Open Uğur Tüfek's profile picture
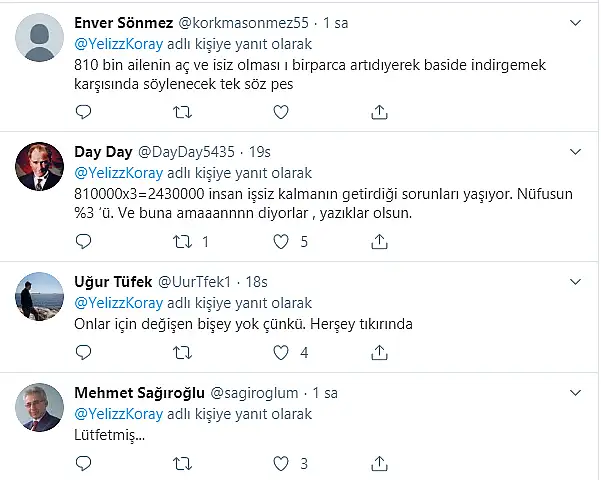Image resolution: width=601 pixels, height=480 pixels. click(x=41, y=298)
